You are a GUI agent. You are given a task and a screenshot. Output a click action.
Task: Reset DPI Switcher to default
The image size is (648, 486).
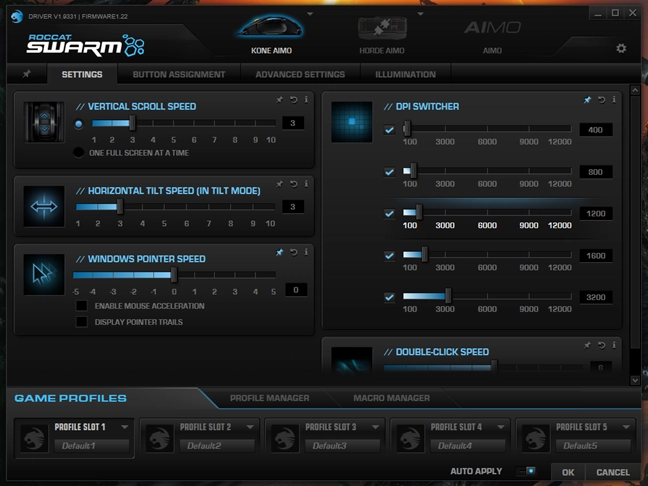[x=601, y=100]
